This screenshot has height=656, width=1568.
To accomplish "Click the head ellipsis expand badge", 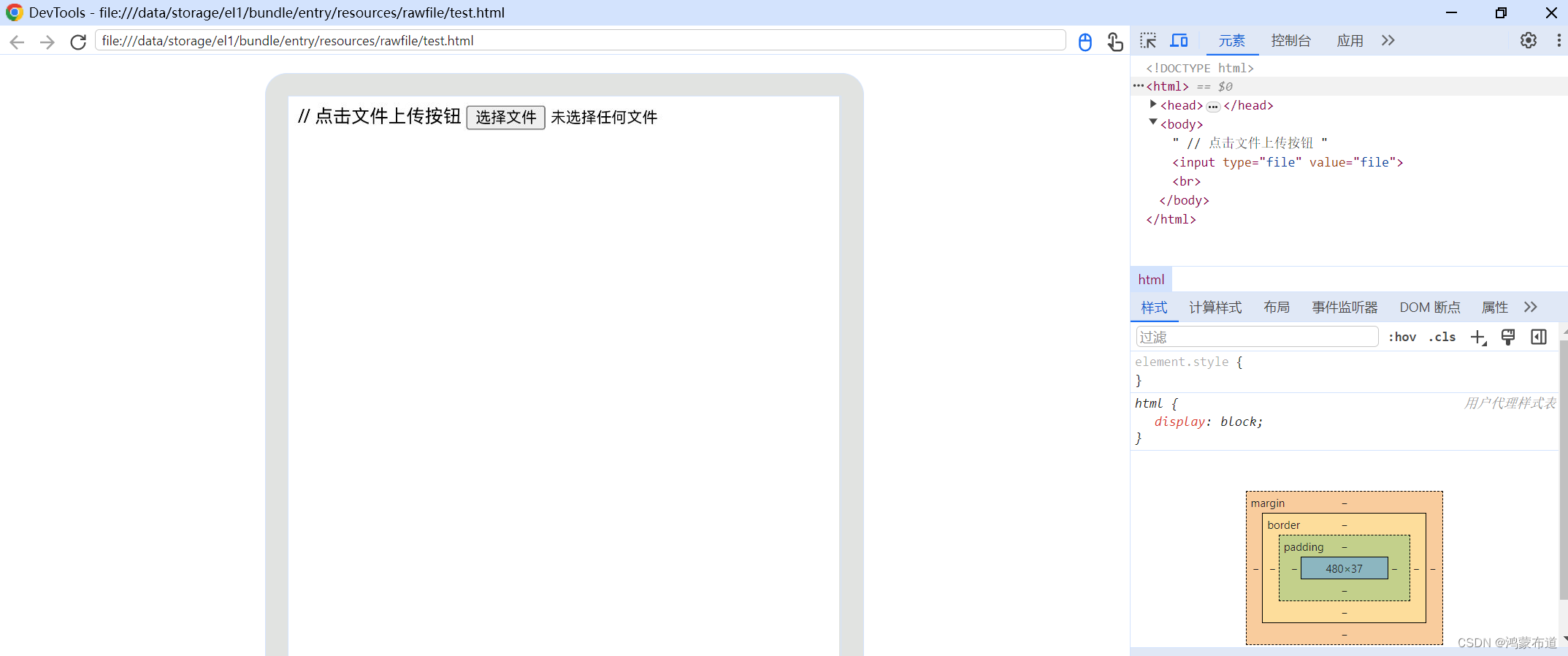I will point(1213,107).
